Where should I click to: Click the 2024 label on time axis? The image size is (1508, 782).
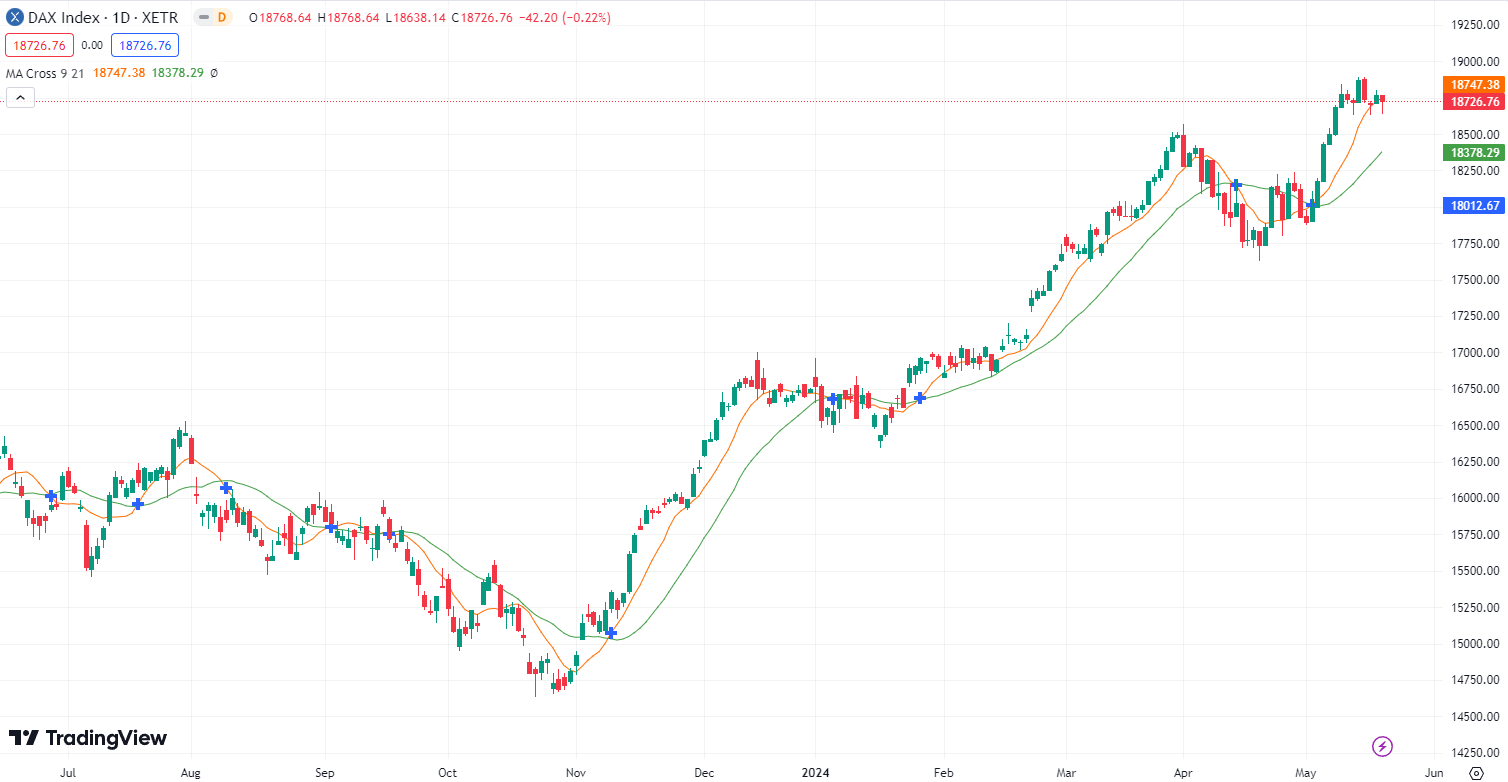coord(815,773)
